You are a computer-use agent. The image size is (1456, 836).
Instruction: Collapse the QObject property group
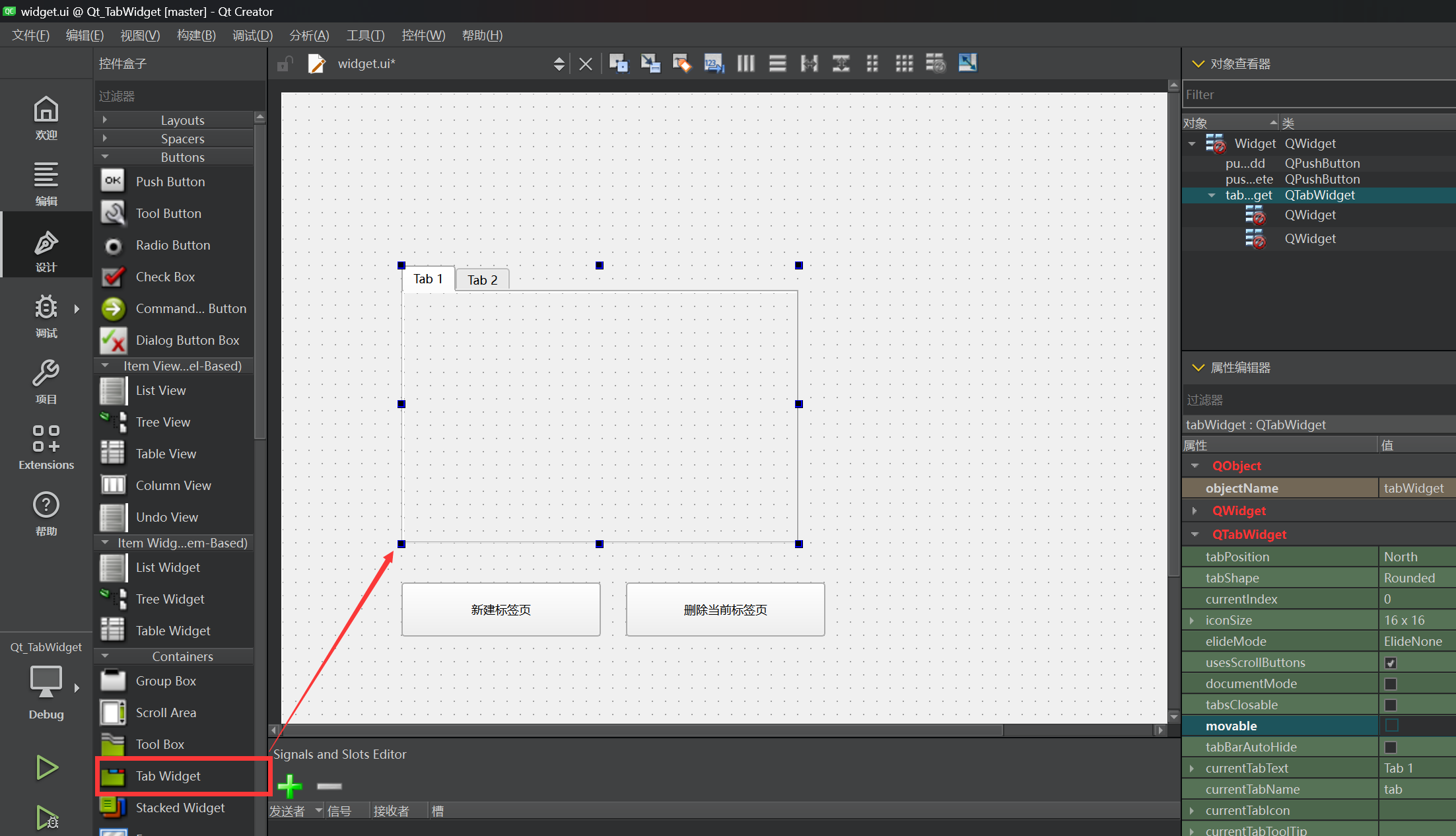tap(1195, 466)
